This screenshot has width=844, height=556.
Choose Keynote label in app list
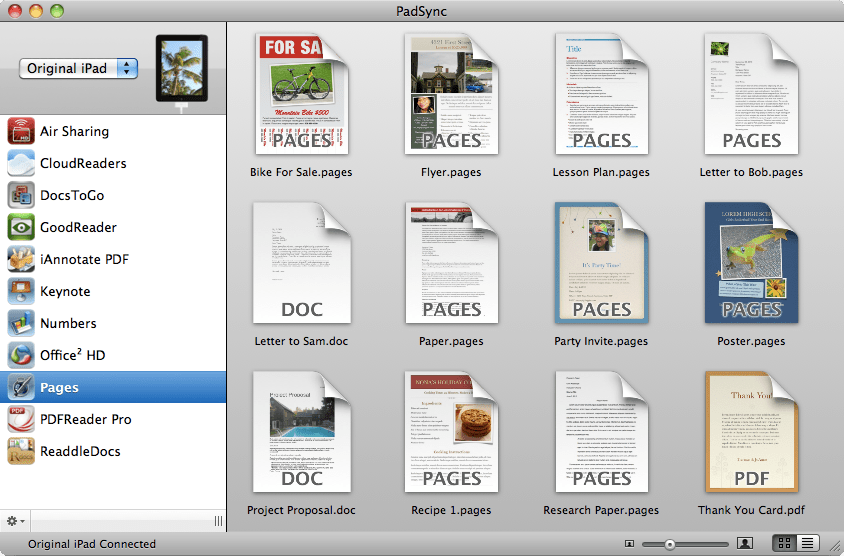click(65, 292)
